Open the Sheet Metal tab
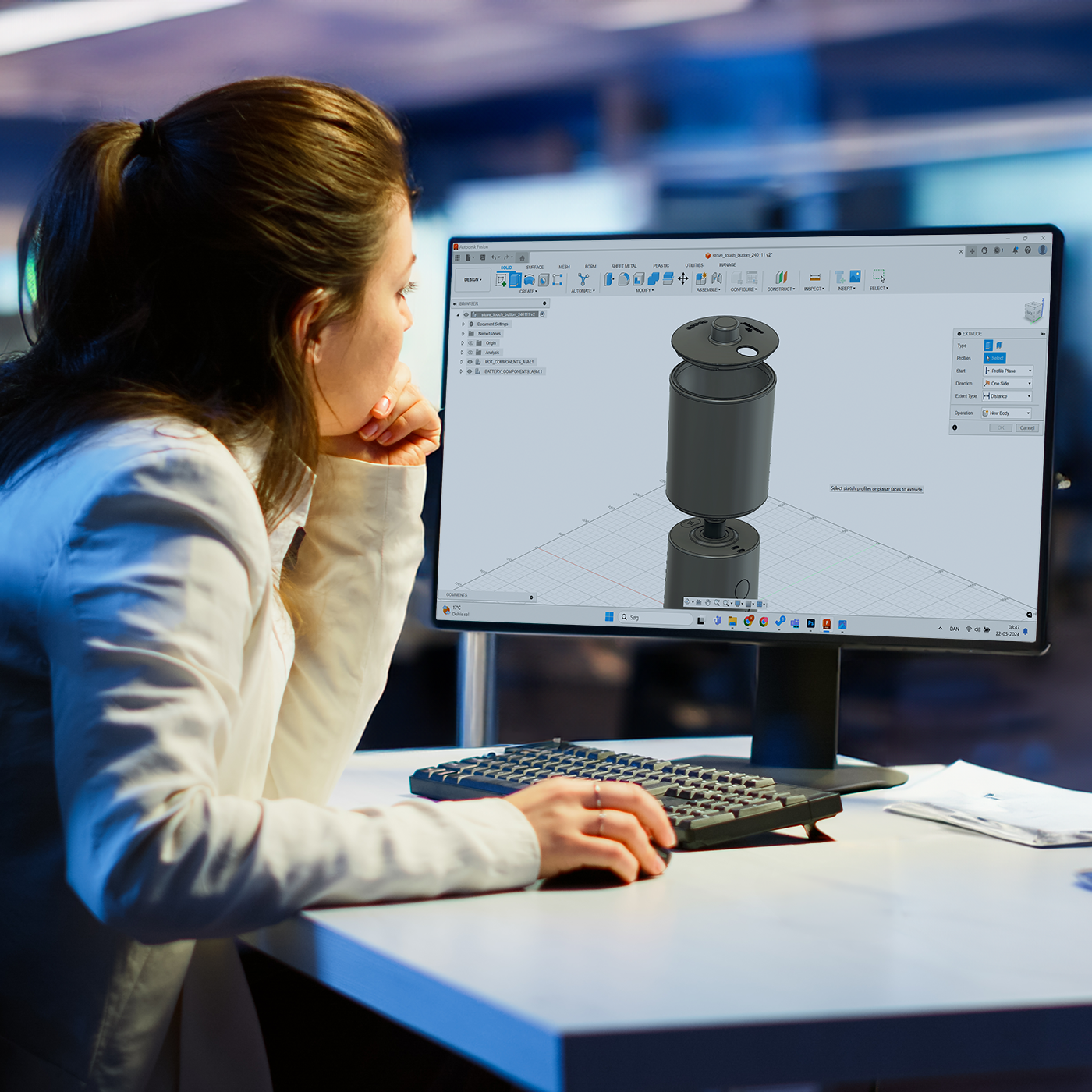This screenshot has height=1092, width=1092. [x=624, y=267]
